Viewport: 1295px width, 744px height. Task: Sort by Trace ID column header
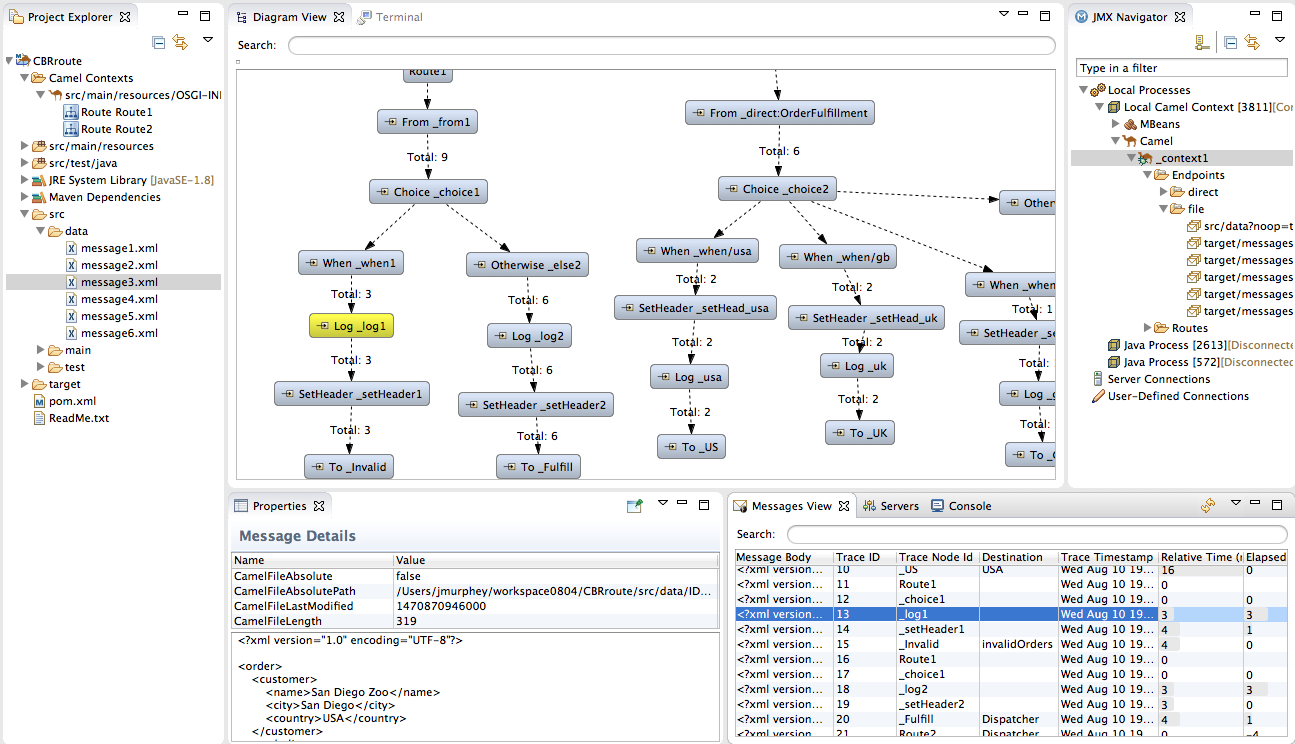(863, 557)
